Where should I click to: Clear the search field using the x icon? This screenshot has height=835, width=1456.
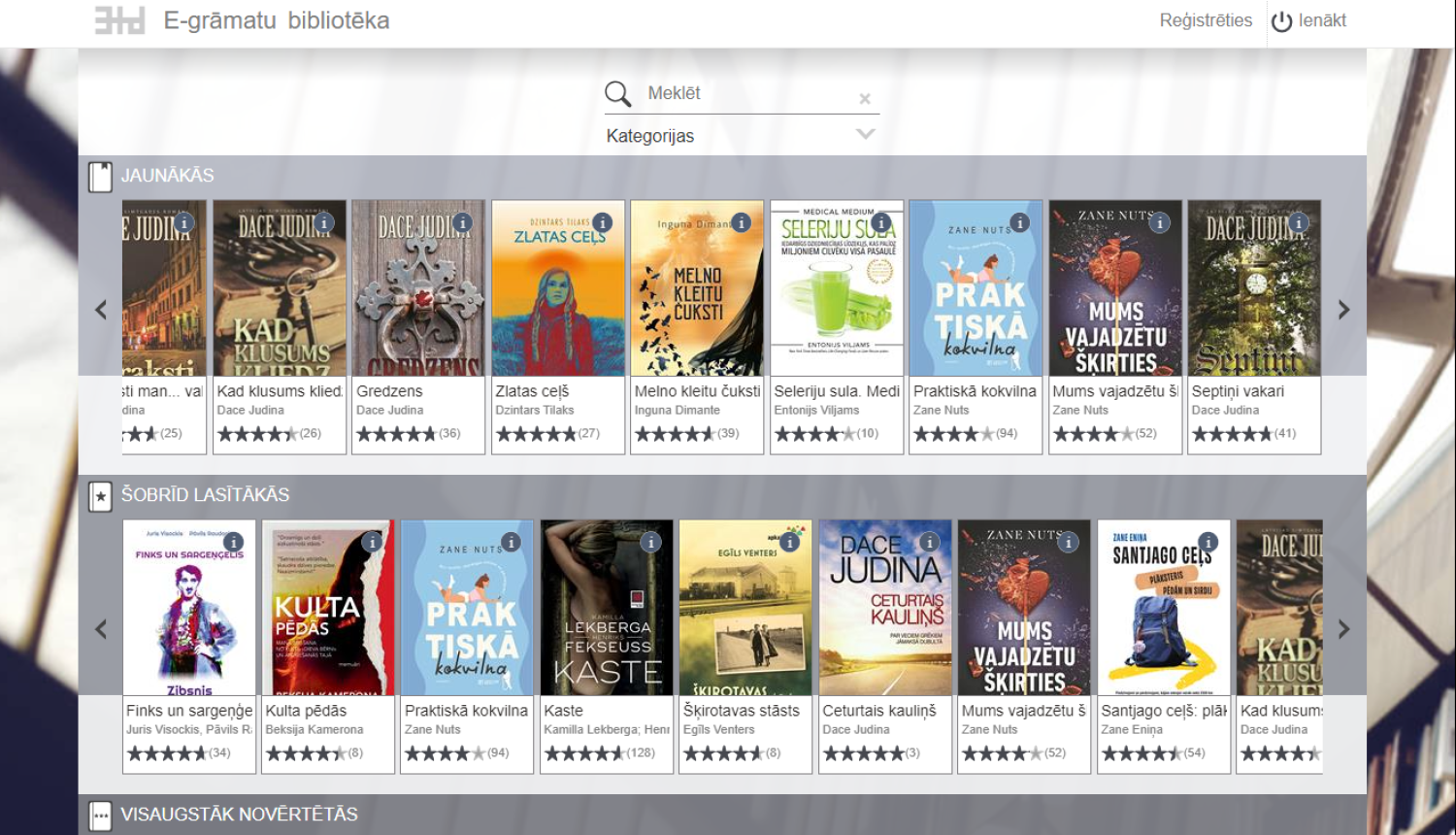pos(864,98)
